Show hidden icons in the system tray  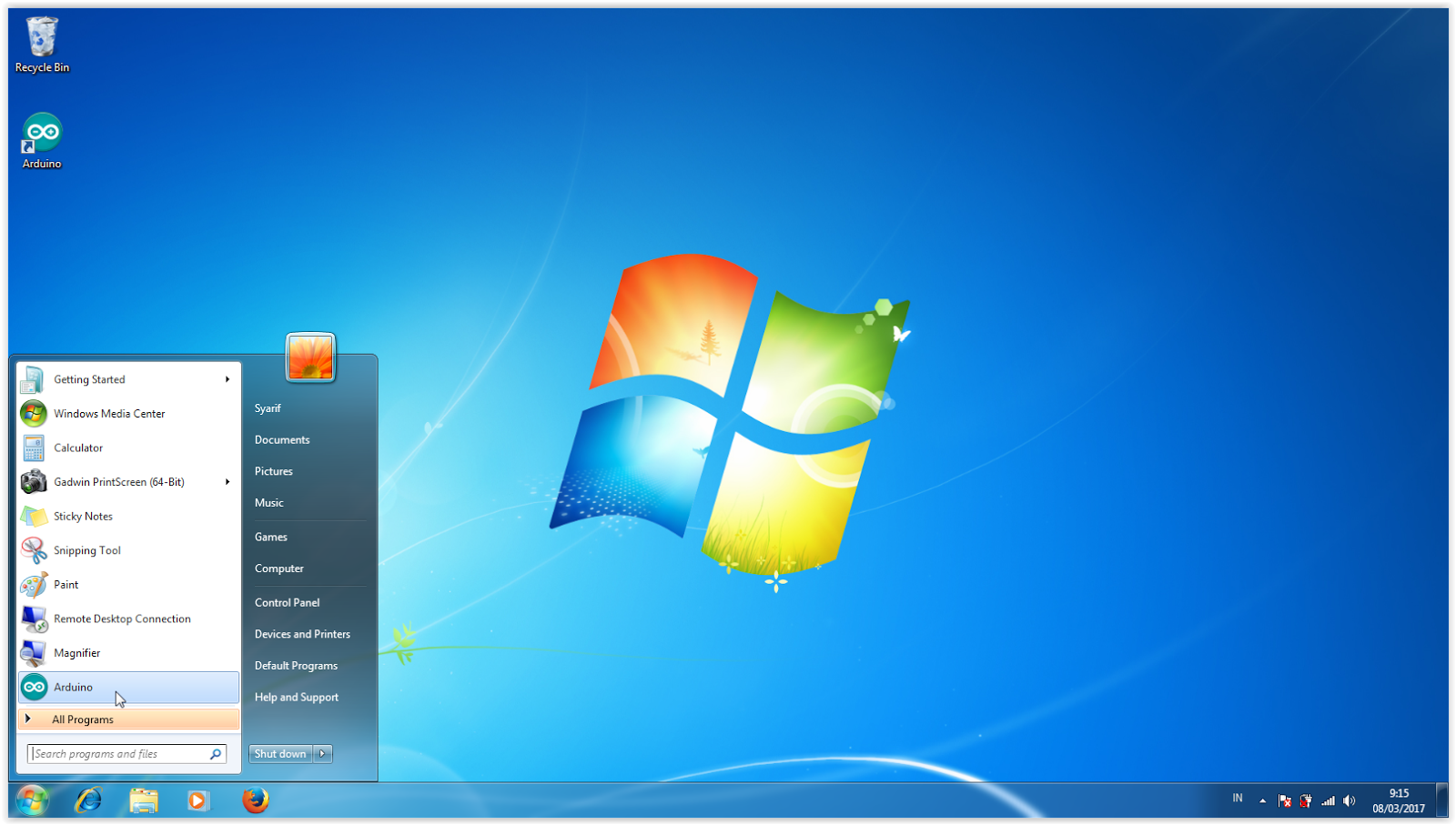click(1262, 801)
